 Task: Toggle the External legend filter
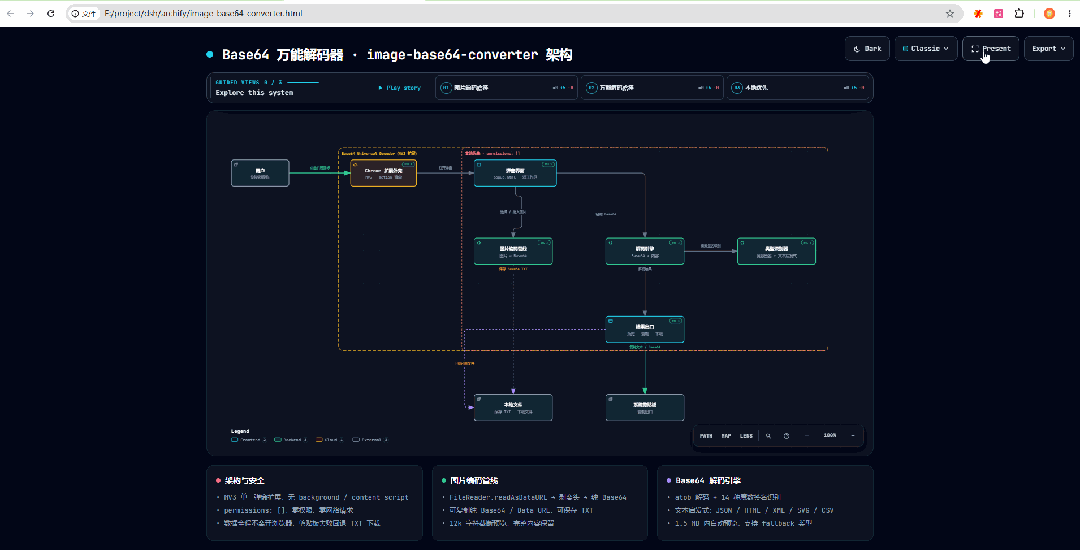pyautogui.click(x=370, y=439)
